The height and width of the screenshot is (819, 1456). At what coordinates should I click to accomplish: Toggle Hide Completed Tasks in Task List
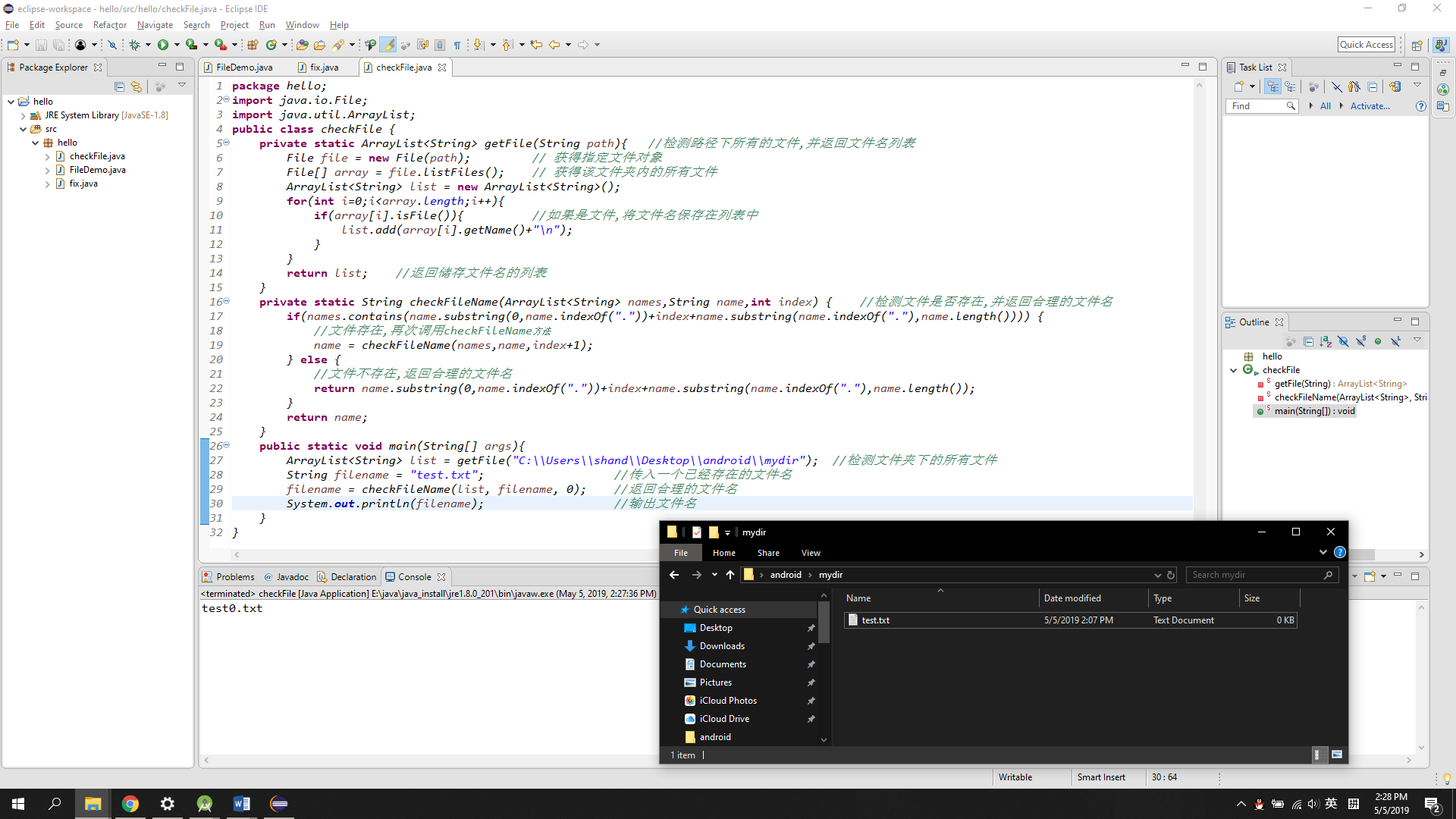(x=1336, y=86)
